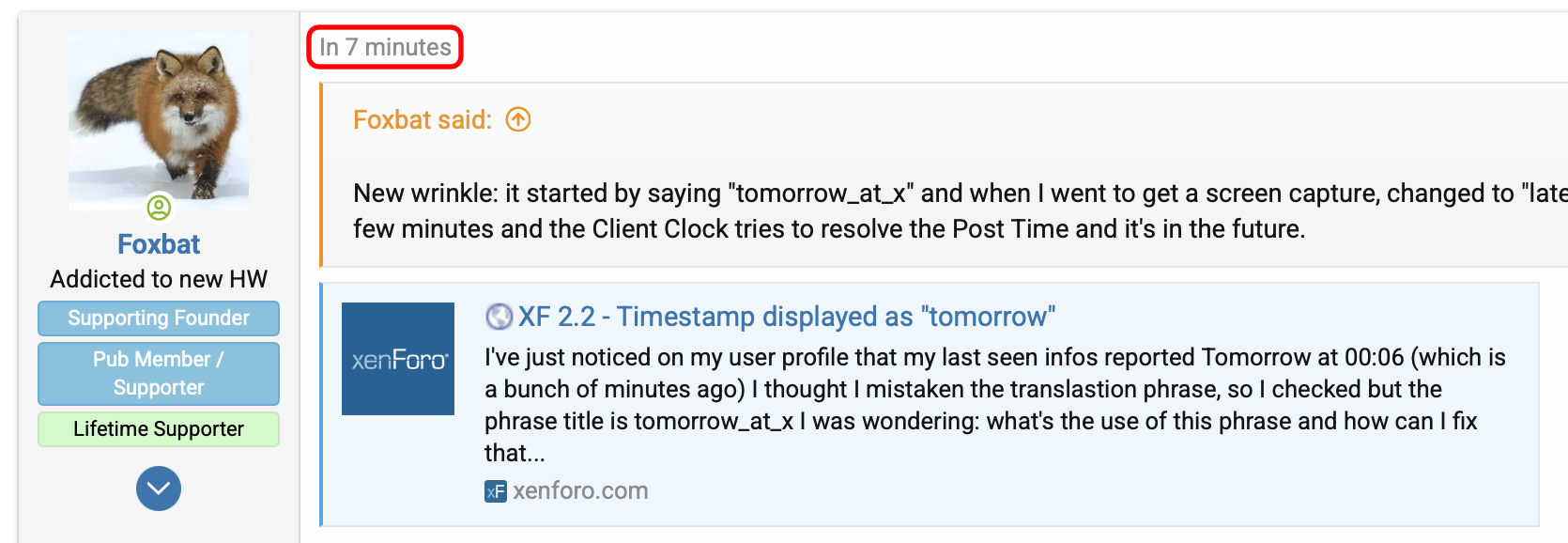
Task: Click the 'phrase title is tomorrow_at_x' snippet line
Action: click(981, 421)
